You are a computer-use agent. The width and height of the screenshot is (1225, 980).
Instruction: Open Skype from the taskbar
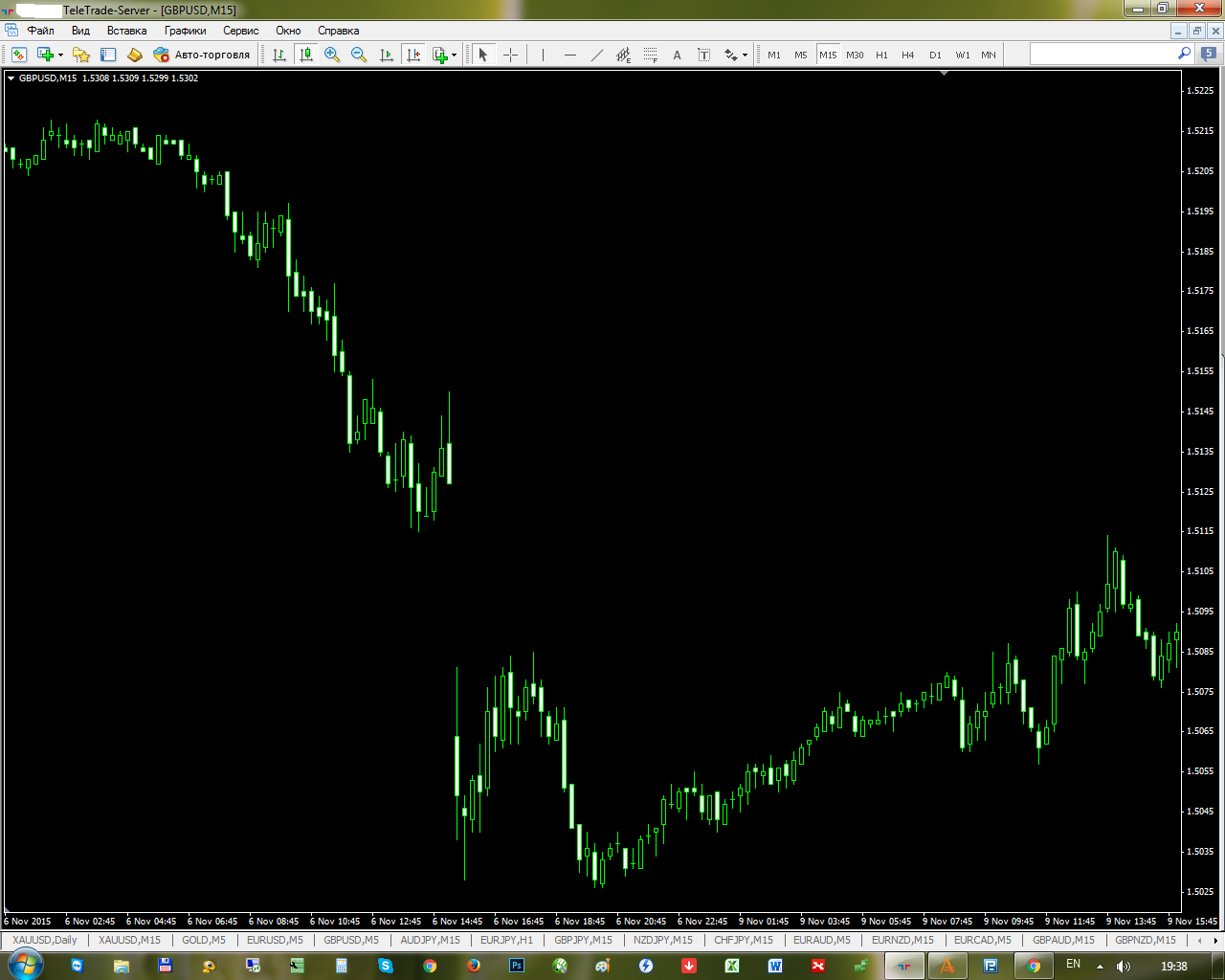pyautogui.click(x=385, y=966)
